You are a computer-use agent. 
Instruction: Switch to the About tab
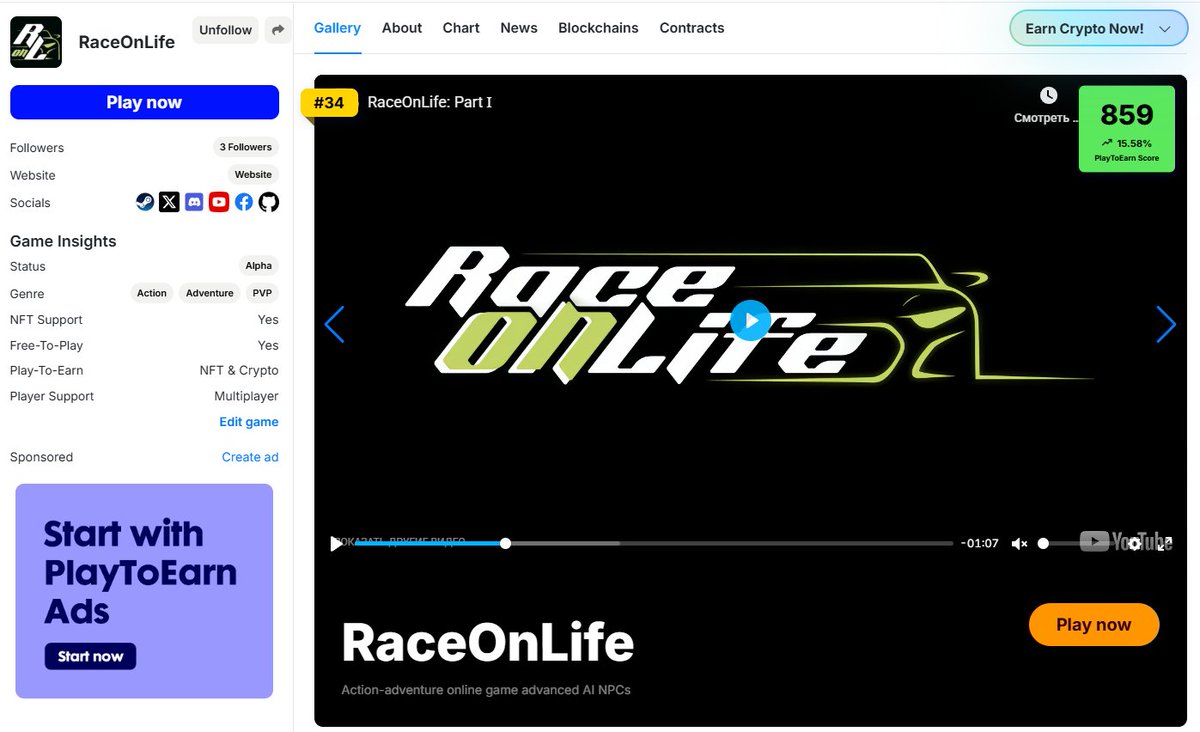pos(402,28)
